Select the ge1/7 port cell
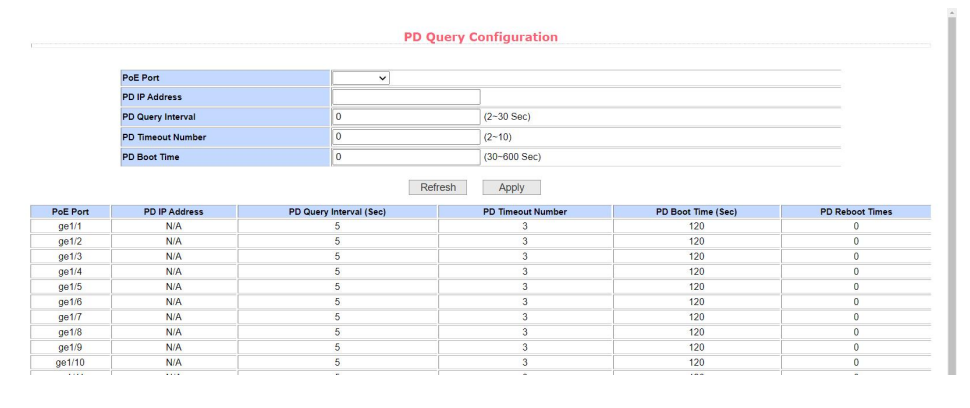 71,317
